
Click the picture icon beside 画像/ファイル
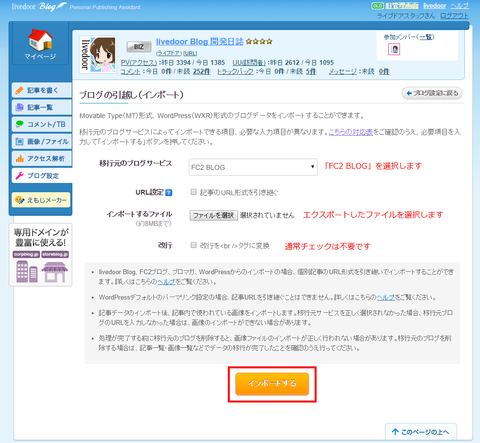pyautogui.click(x=20, y=141)
